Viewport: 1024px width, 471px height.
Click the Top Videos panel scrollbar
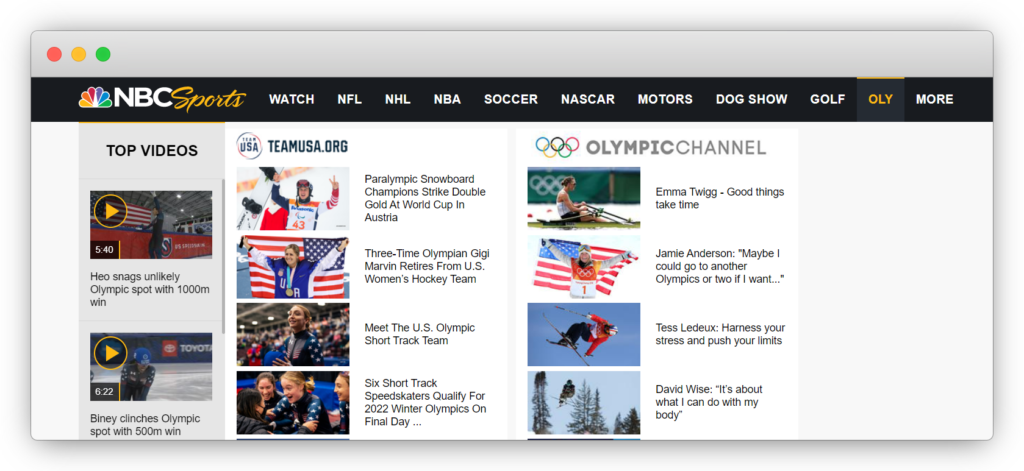[223, 256]
